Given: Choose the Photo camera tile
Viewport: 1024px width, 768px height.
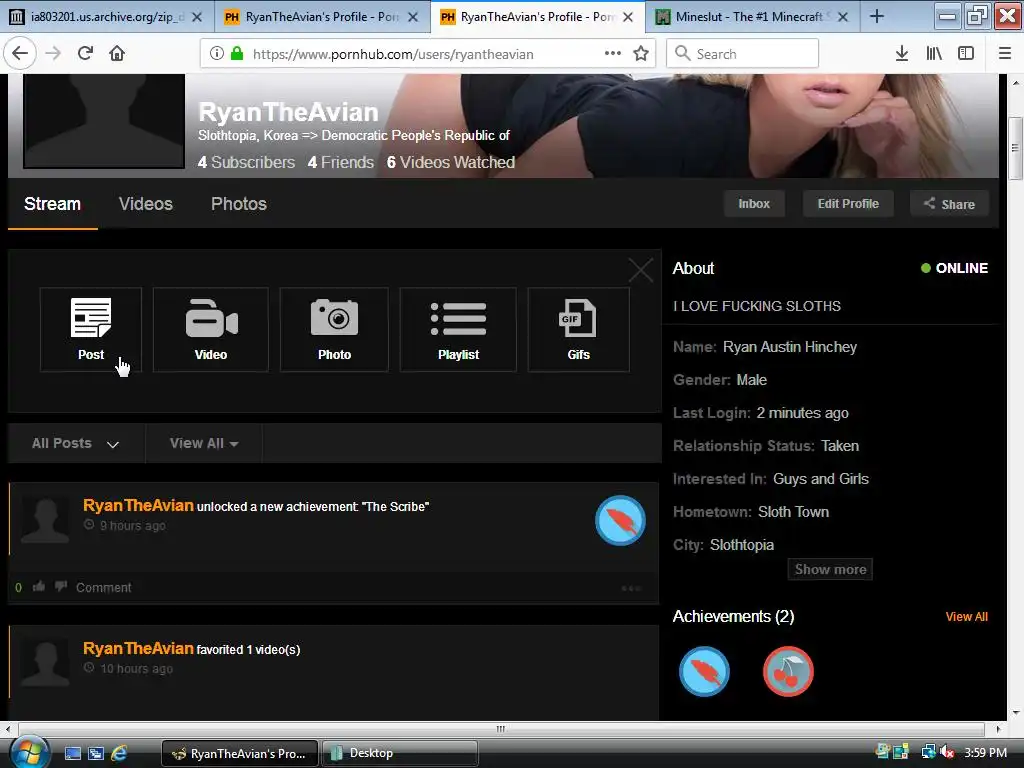Looking at the screenshot, I should 334,330.
